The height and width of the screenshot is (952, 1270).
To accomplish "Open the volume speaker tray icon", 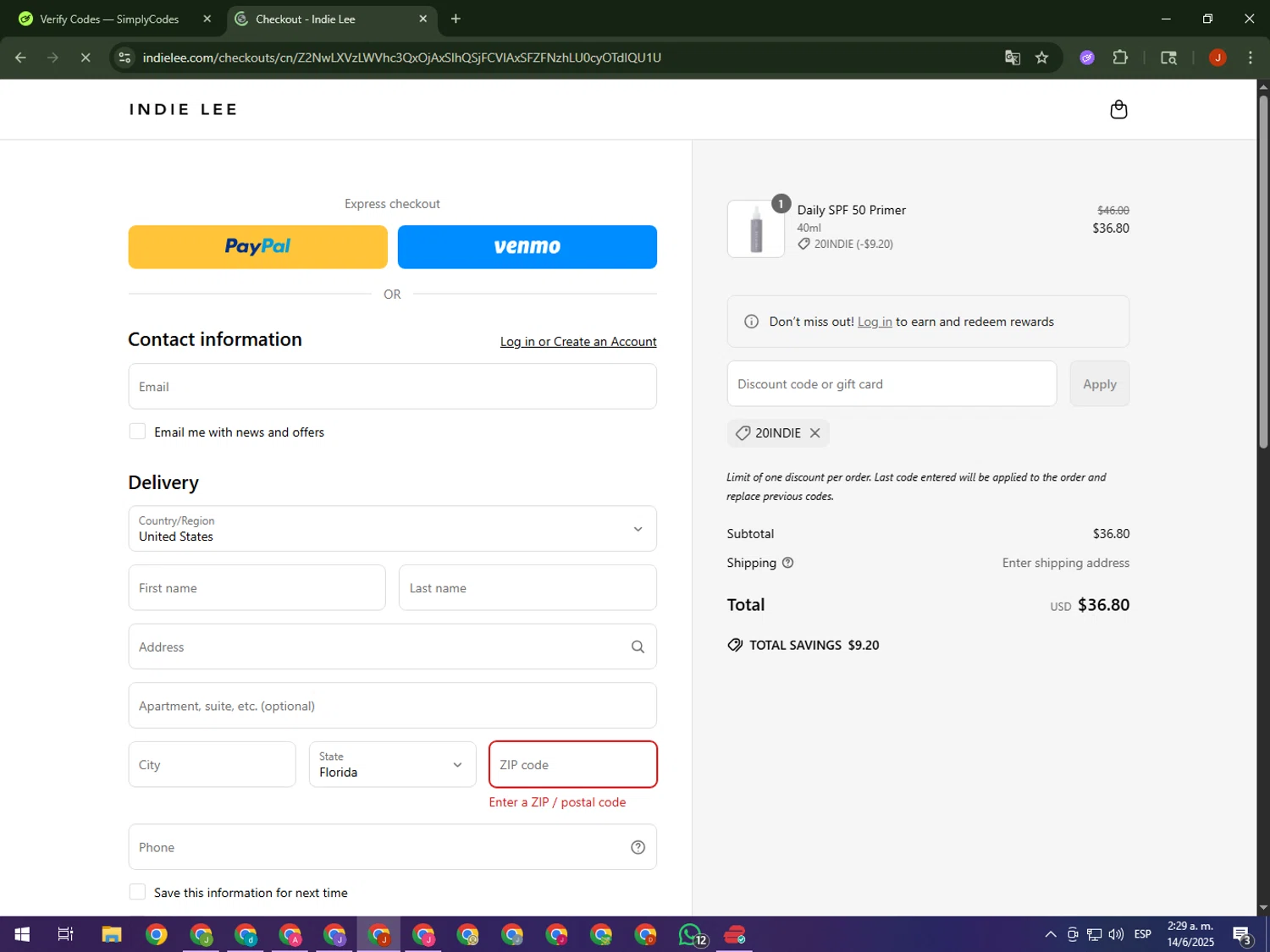I will click(x=1116, y=934).
